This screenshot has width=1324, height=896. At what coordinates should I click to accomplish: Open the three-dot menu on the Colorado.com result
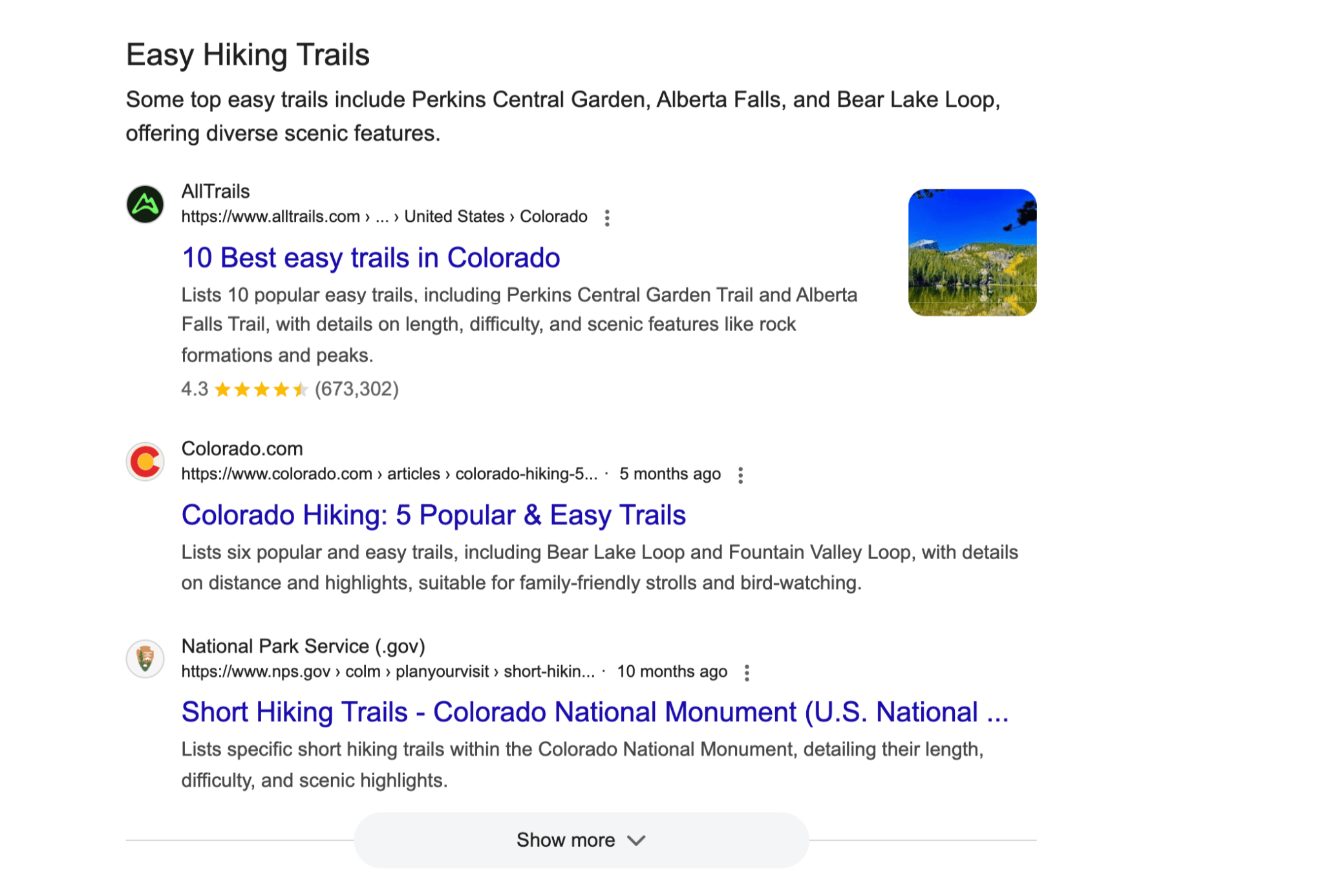click(740, 475)
